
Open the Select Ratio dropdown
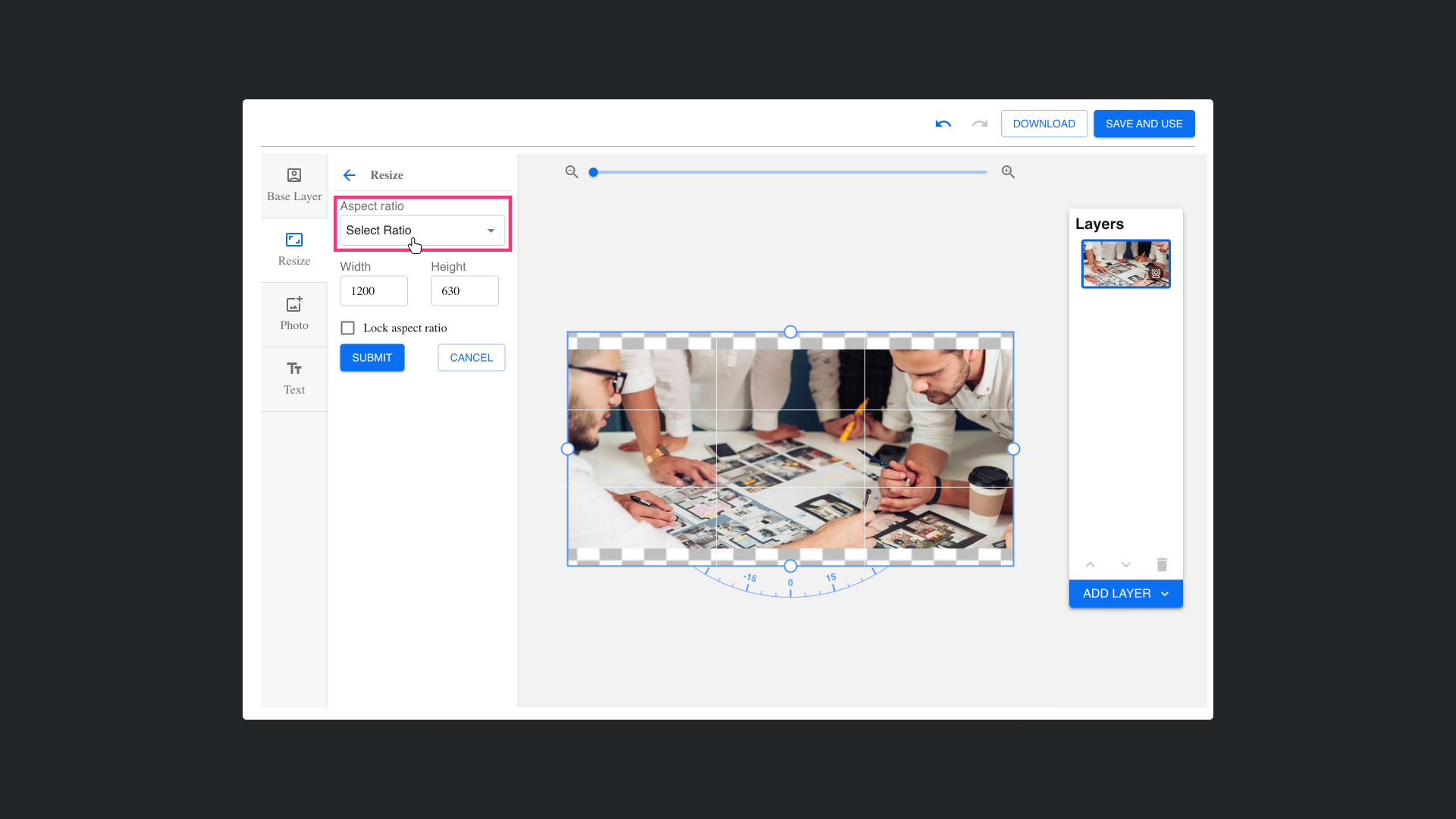coord(422,231)
